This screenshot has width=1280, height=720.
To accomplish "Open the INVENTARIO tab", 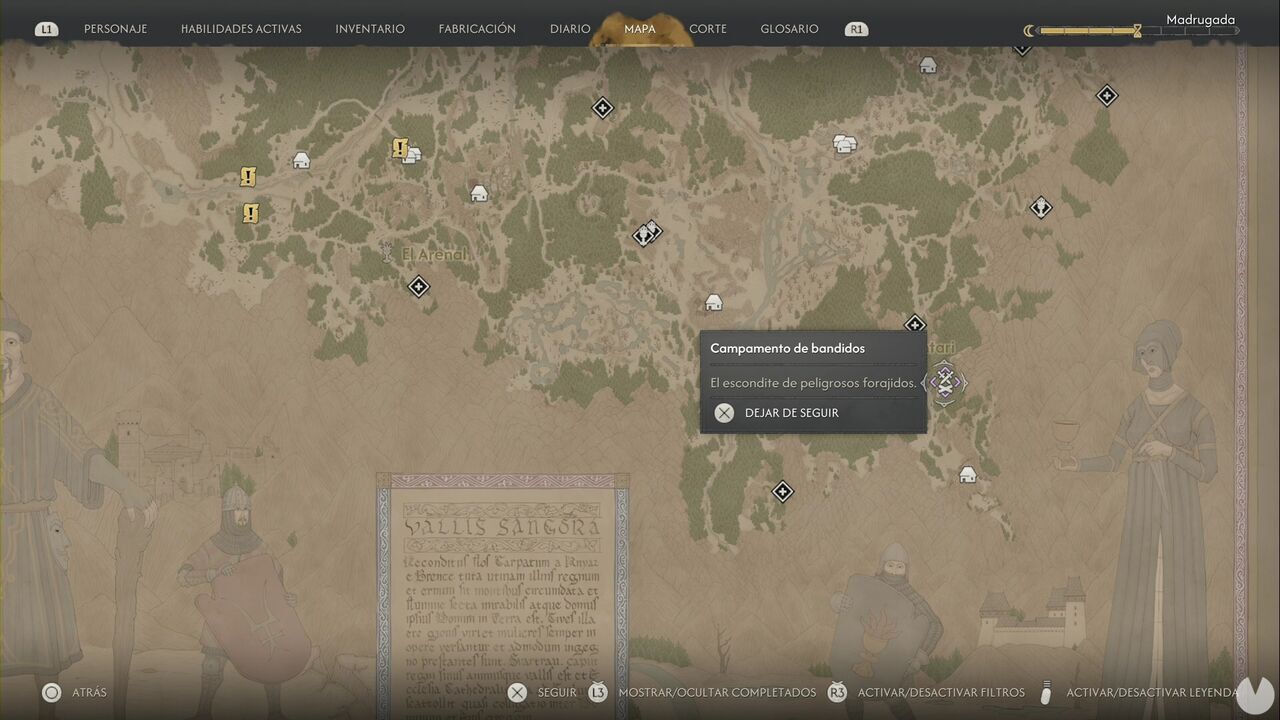I will point(370,29).
